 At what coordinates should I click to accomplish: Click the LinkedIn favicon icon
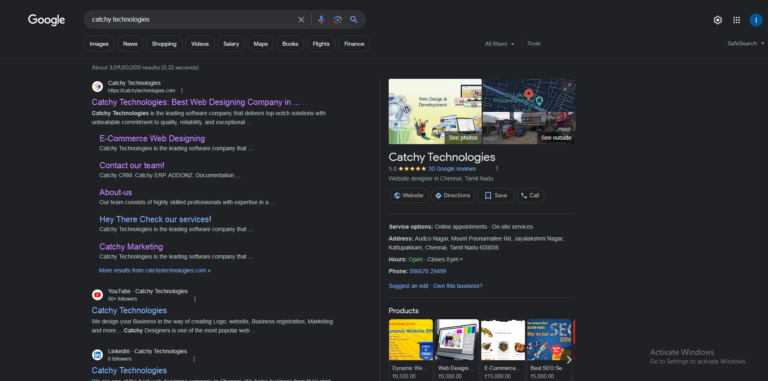point(97,355)
